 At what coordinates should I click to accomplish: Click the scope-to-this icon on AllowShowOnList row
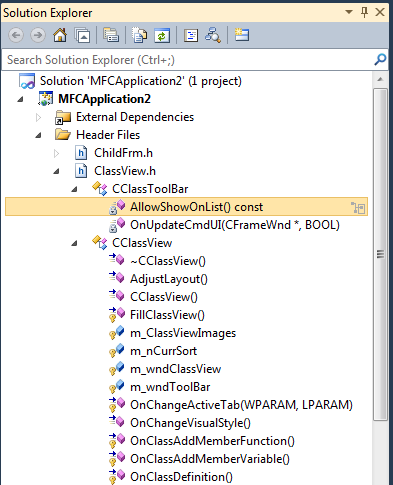click(358, 208)
